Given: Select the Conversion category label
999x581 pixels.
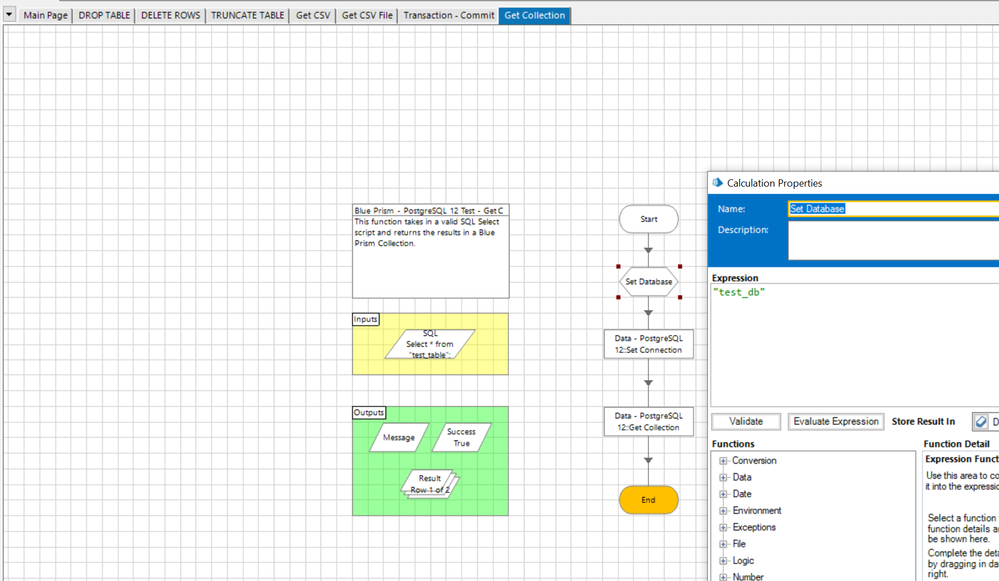Looking at the screenshot, I should [754, 461].
